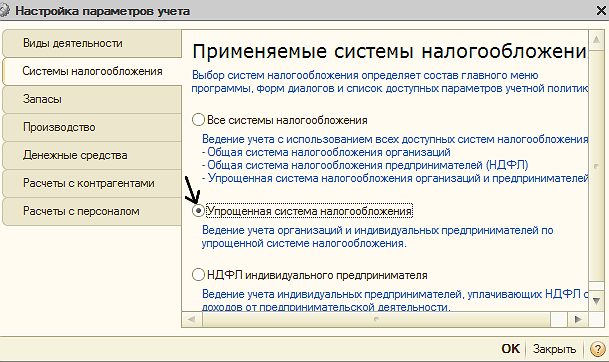The image size is (609, 362).
Task: Switch to the Запасы tab
Action: point(92,99)
